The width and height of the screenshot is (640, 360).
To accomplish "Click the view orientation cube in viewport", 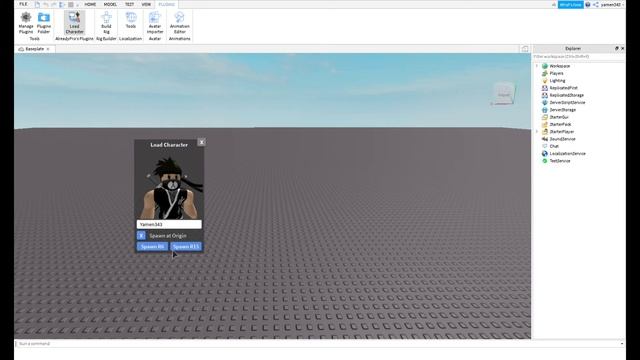I will coord(503,93).
